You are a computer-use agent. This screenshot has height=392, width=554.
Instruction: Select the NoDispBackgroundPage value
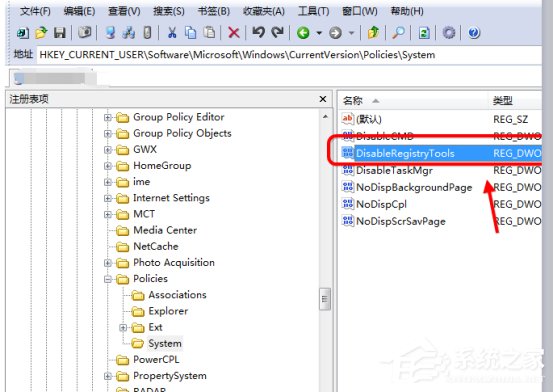click(414, 188)
